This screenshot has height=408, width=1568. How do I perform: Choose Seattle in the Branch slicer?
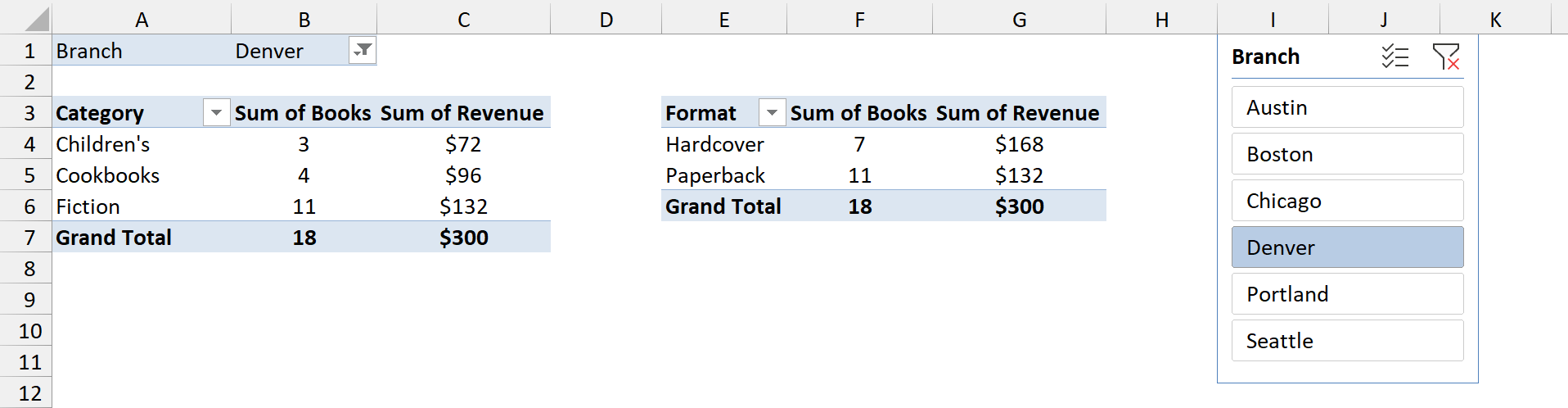(x=1347, y=341)
